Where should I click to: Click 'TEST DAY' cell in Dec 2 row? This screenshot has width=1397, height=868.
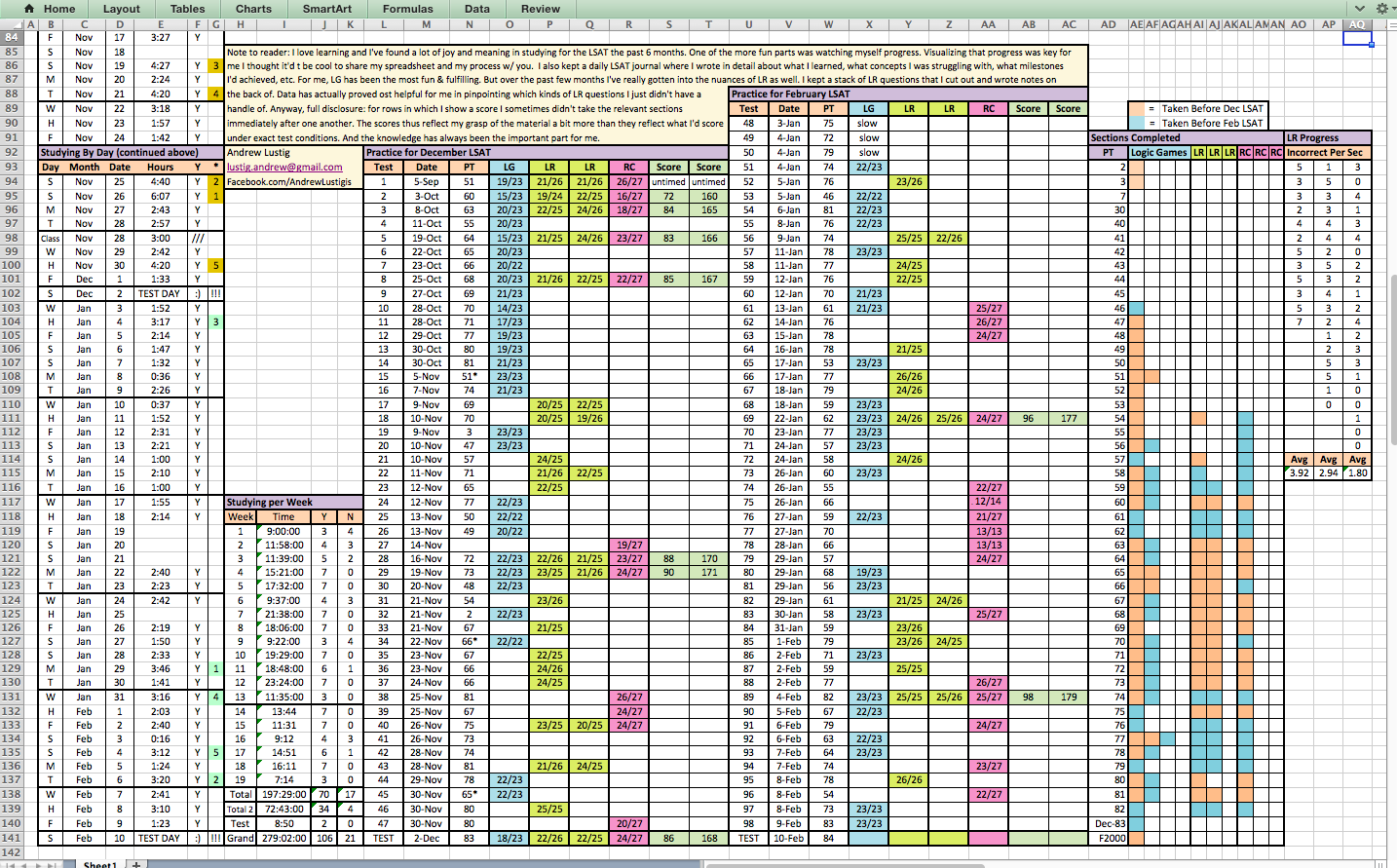coord(159,293)
